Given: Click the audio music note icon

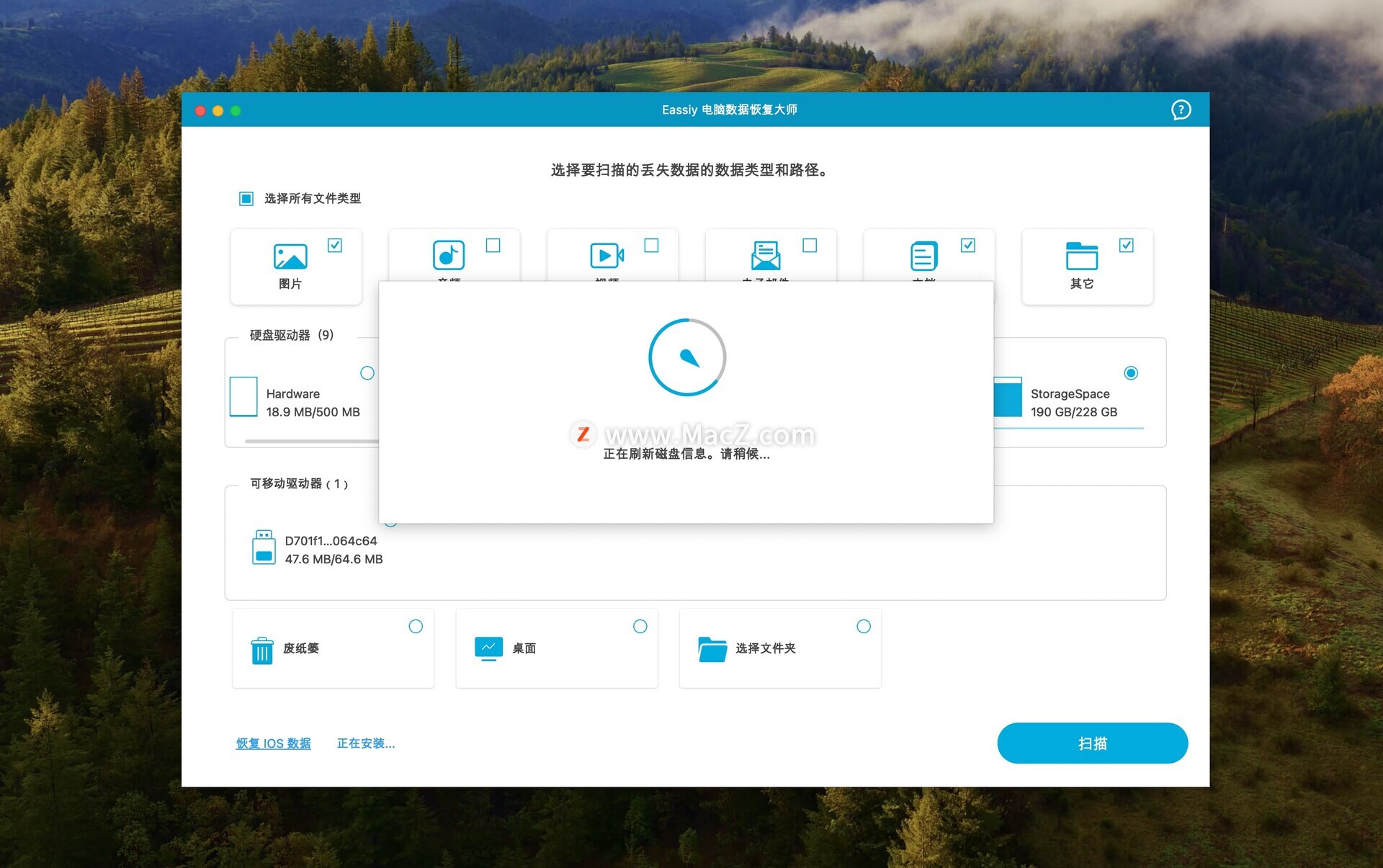Looking at the screenshot, I should 448,255.
